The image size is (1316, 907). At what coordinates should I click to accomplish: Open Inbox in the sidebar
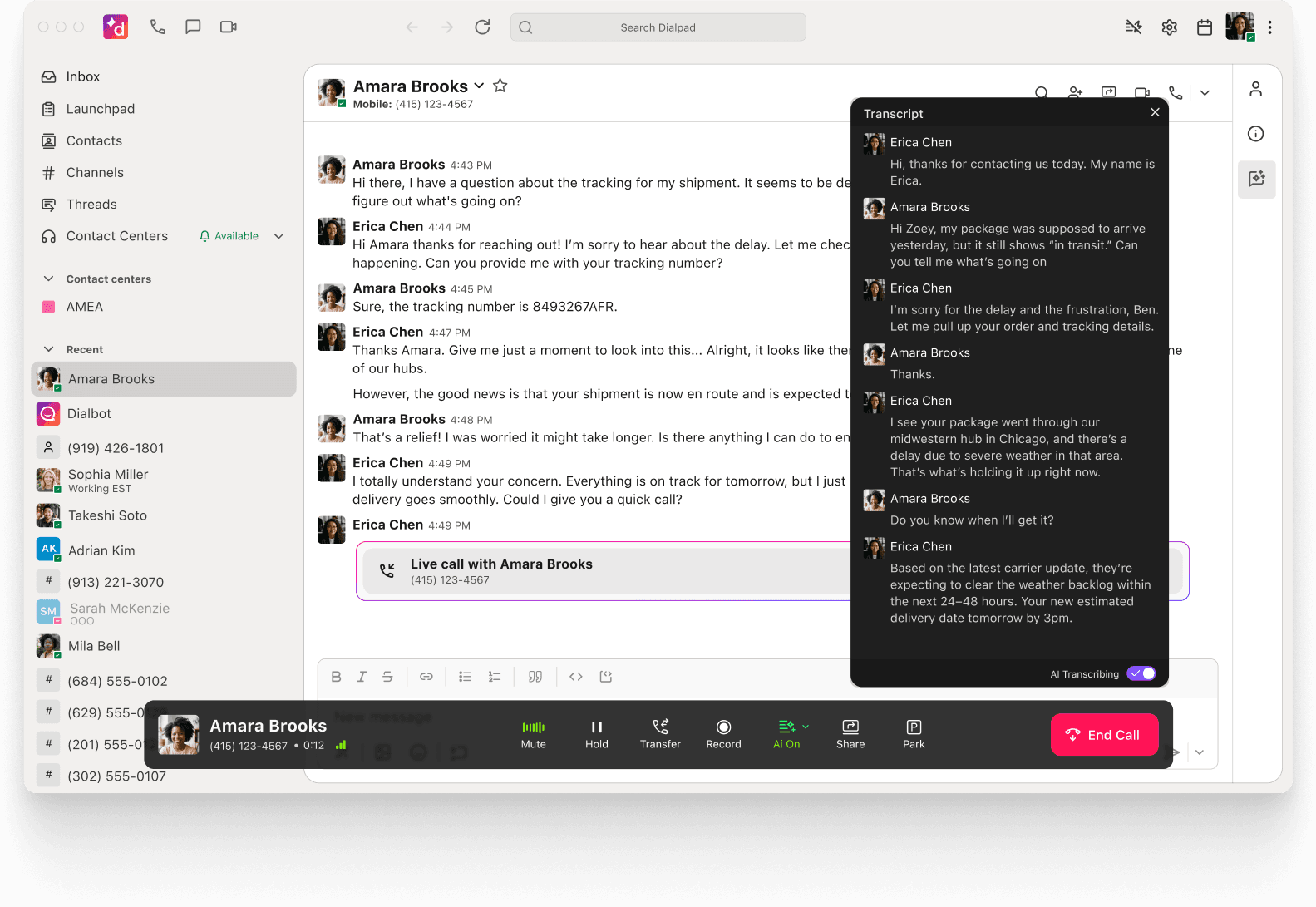tap(83, 76)
